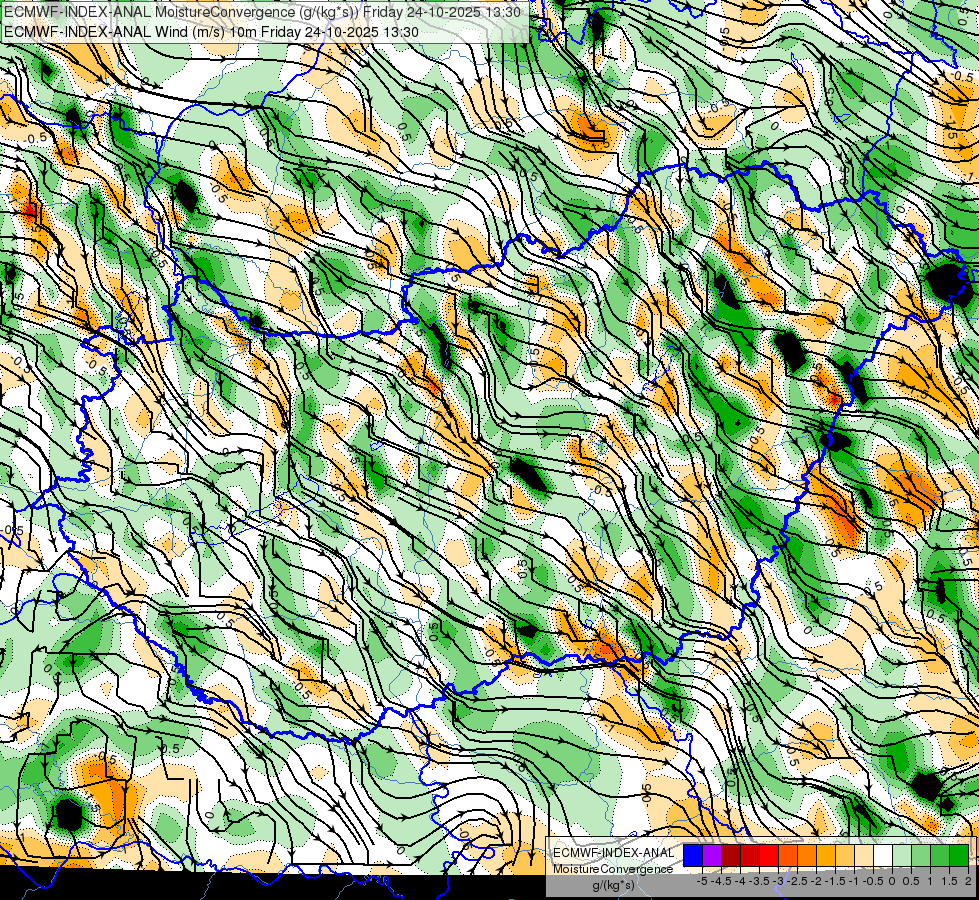
Task: Select the red-orange swatch between -3 and -2.5
Action: coord(788,856)
